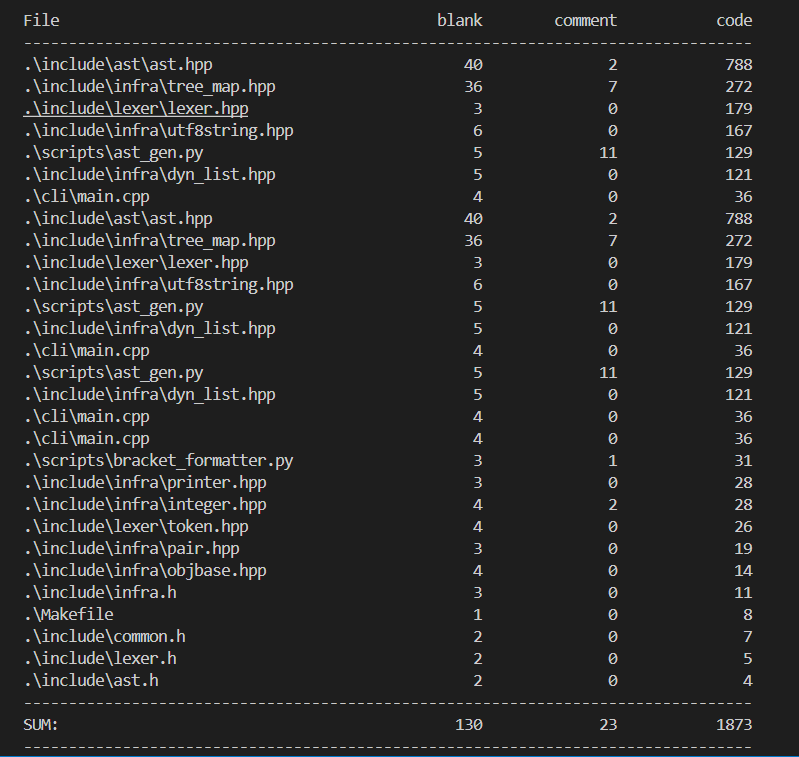This screenshot has height=757, width=799.
Task: Select the total blank count 130
Action: tap(469, 725)
